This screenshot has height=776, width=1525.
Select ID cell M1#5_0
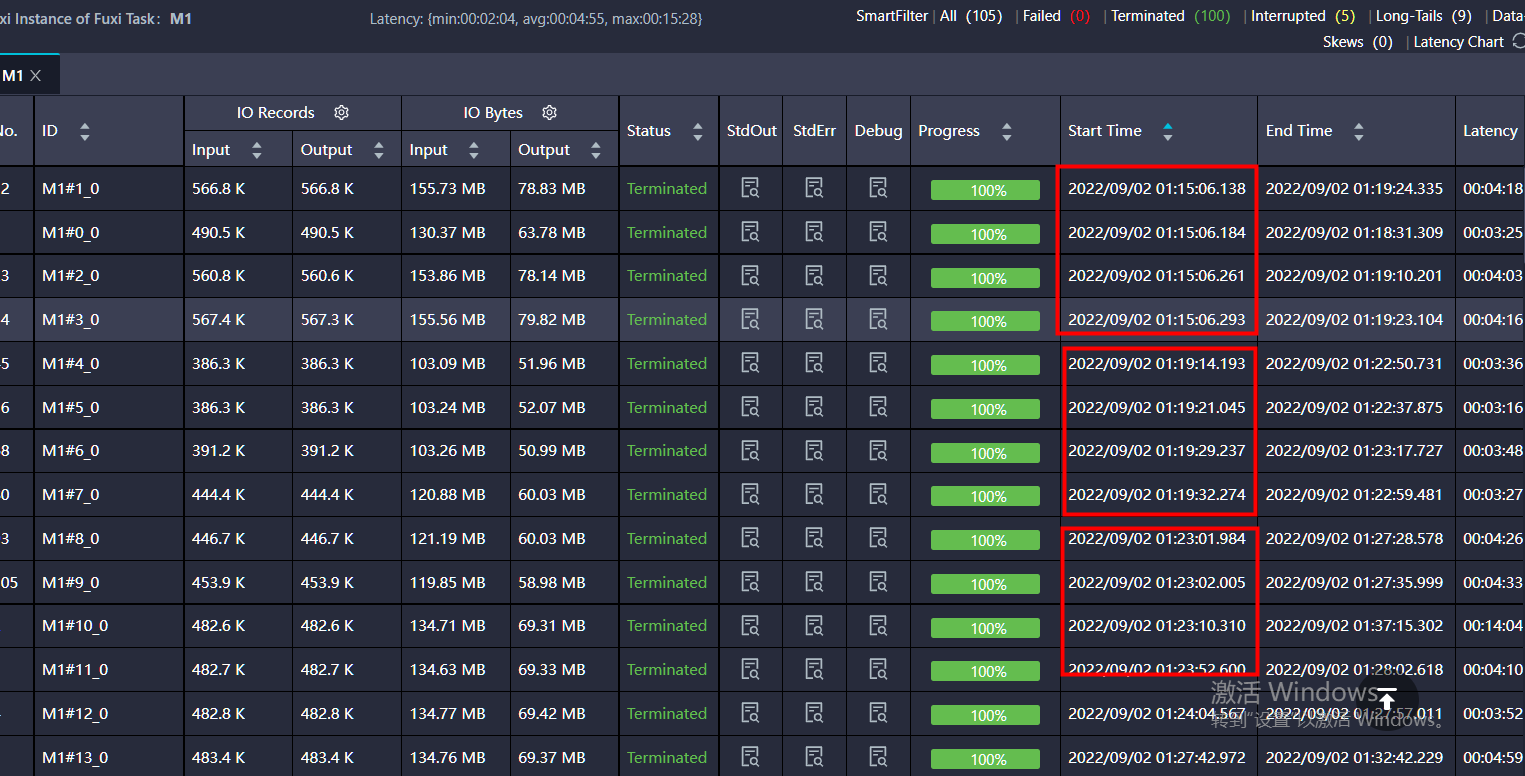click(x=71, y=407)
